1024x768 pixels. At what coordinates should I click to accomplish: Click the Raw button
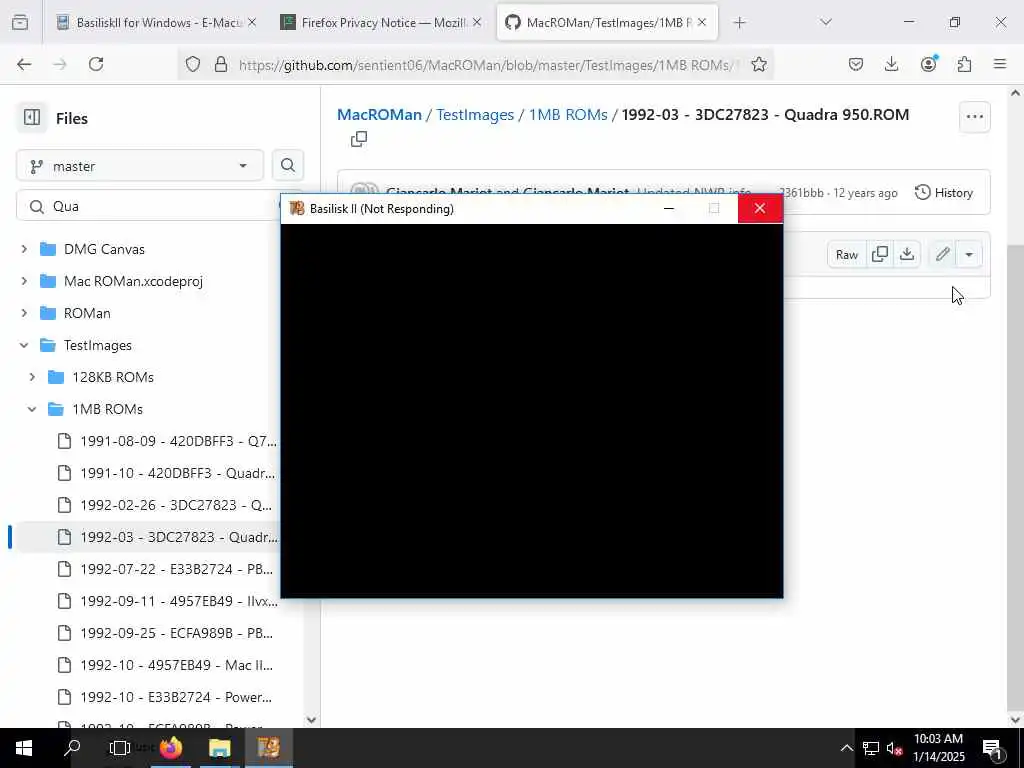point(846,254)
